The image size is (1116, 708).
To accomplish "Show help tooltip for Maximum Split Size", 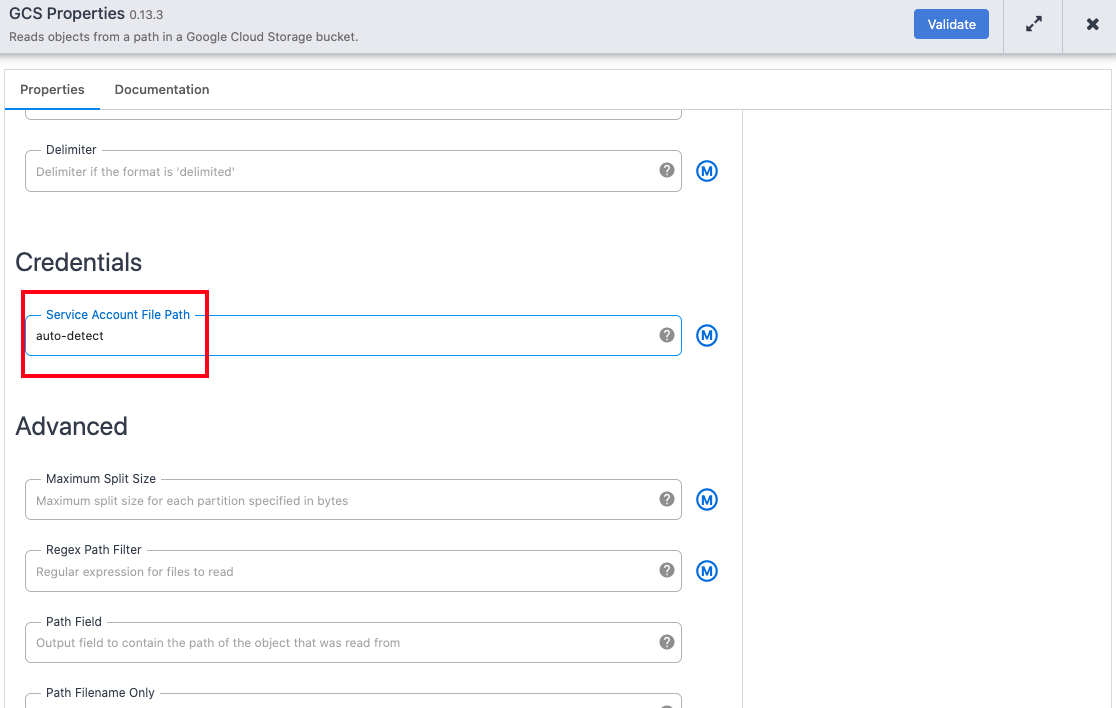I will [667, 499].
